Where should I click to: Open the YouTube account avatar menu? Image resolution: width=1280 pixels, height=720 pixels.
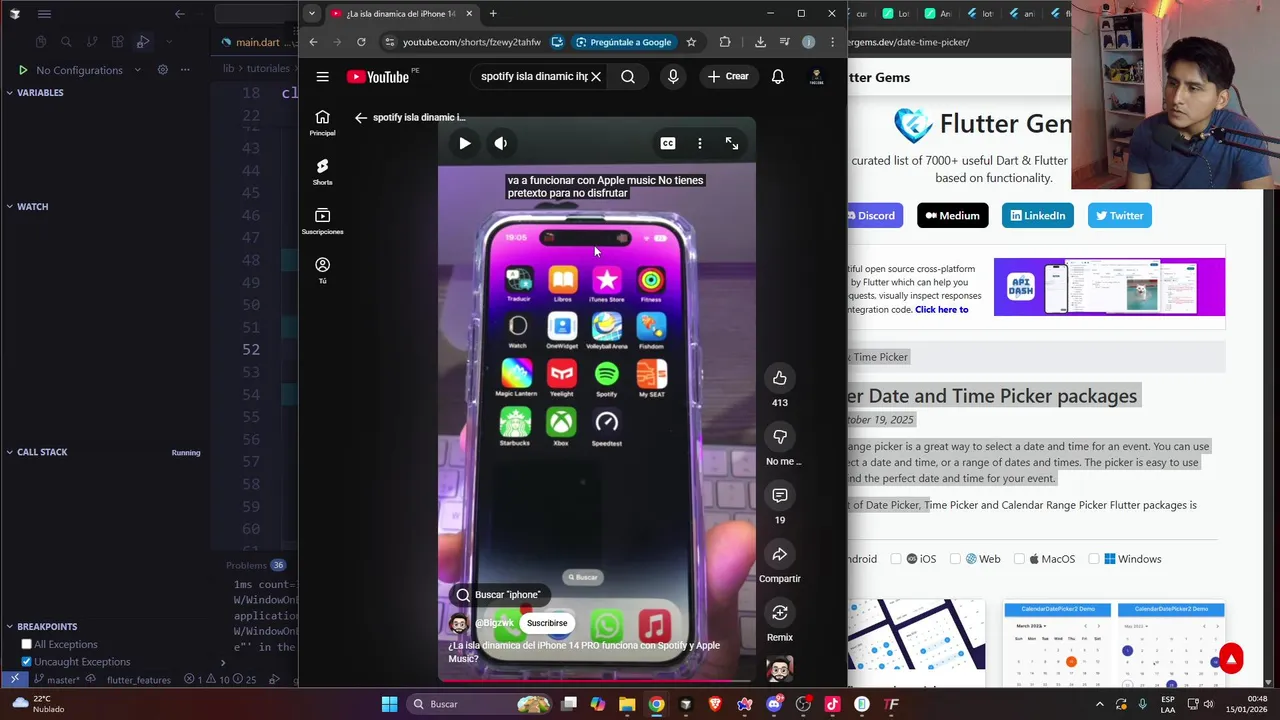coord(816,77)
